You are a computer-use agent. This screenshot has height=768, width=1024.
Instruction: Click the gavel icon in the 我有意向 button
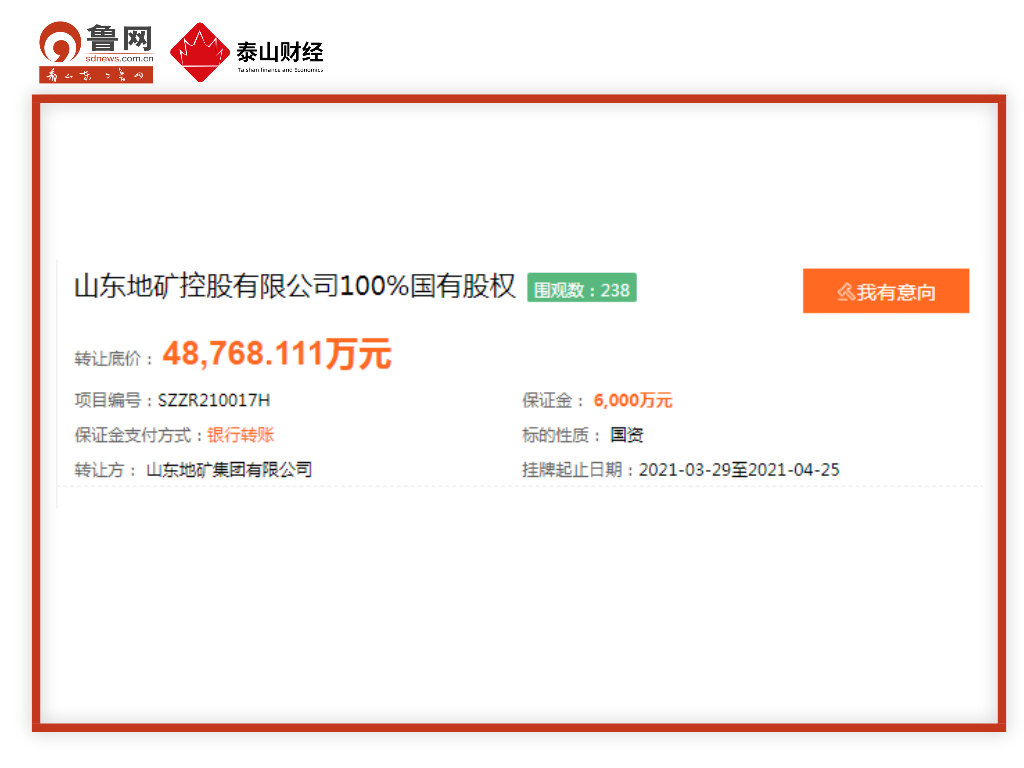tap(846, 292)
